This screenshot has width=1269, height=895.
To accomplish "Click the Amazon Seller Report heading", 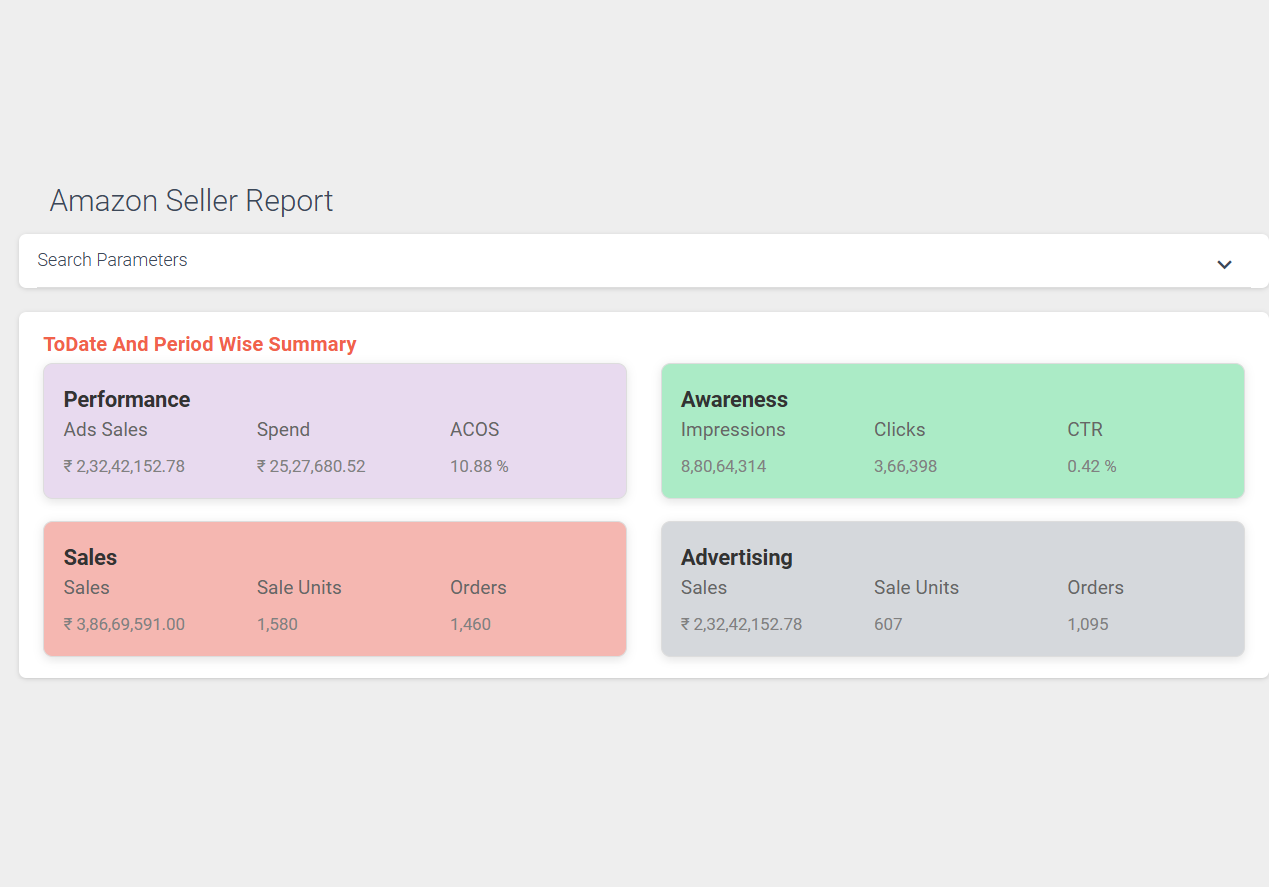I will pyautogui.click(x=191, y=201).
